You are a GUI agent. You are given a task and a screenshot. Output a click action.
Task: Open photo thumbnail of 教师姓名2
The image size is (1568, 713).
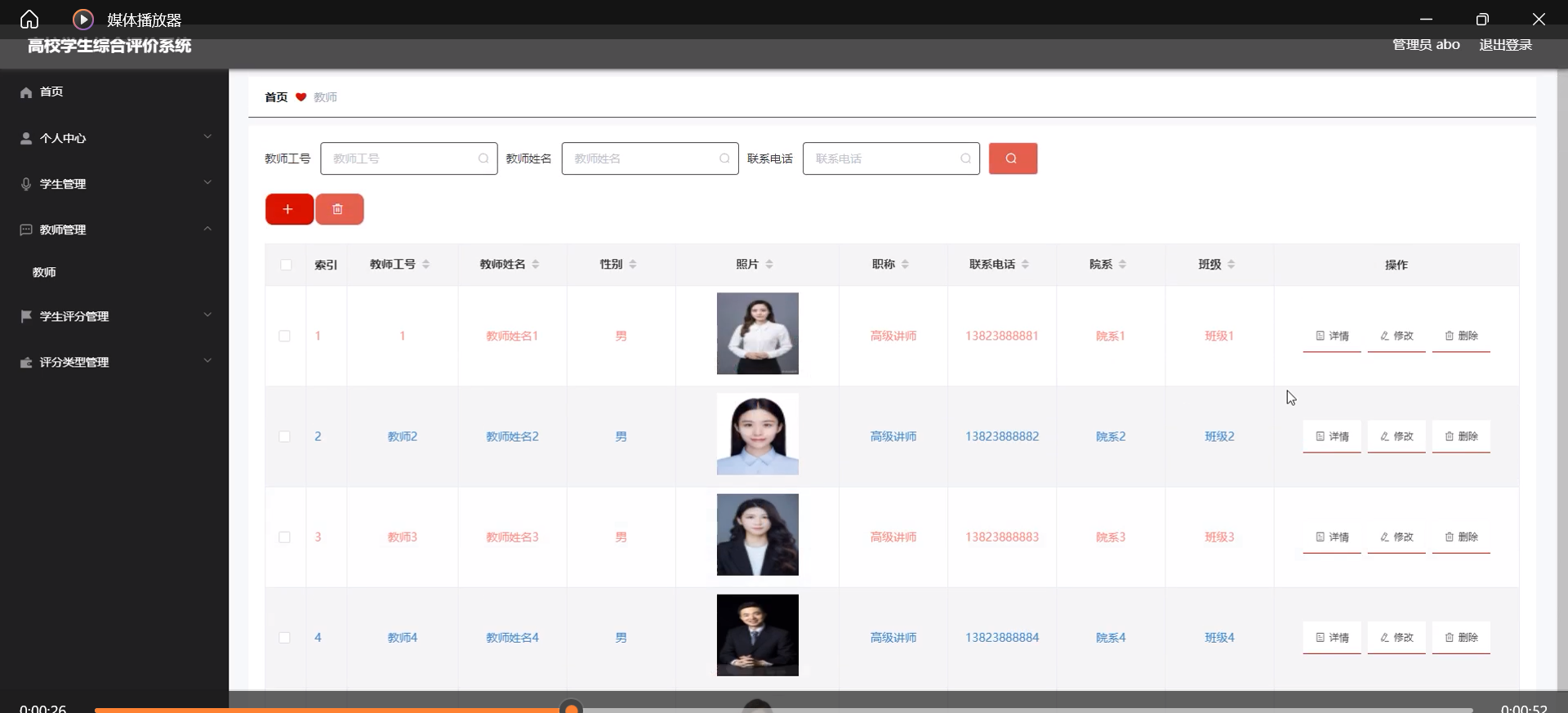[x=758, y=434]
